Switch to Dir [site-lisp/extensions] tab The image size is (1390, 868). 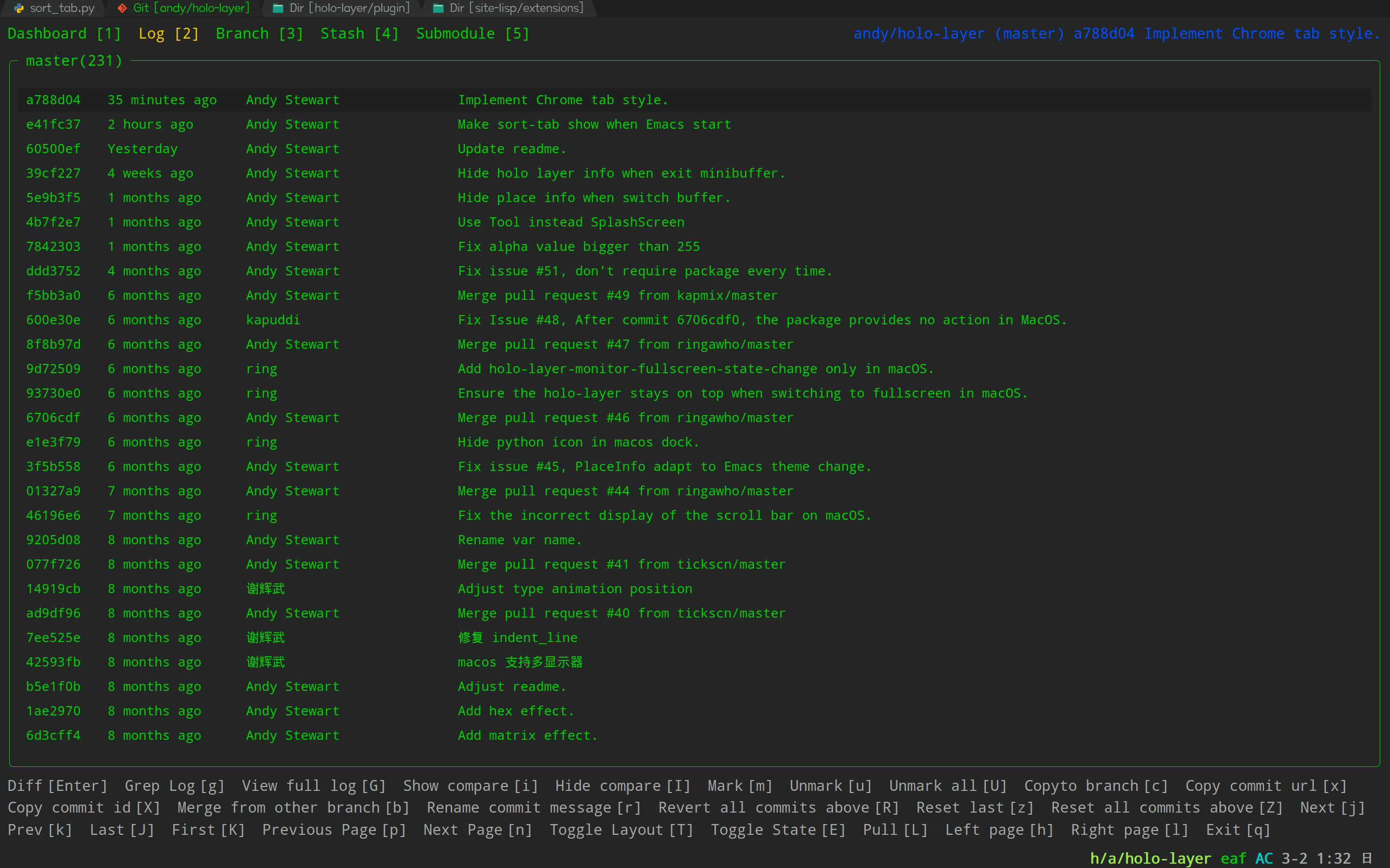(x=516, y=8)
